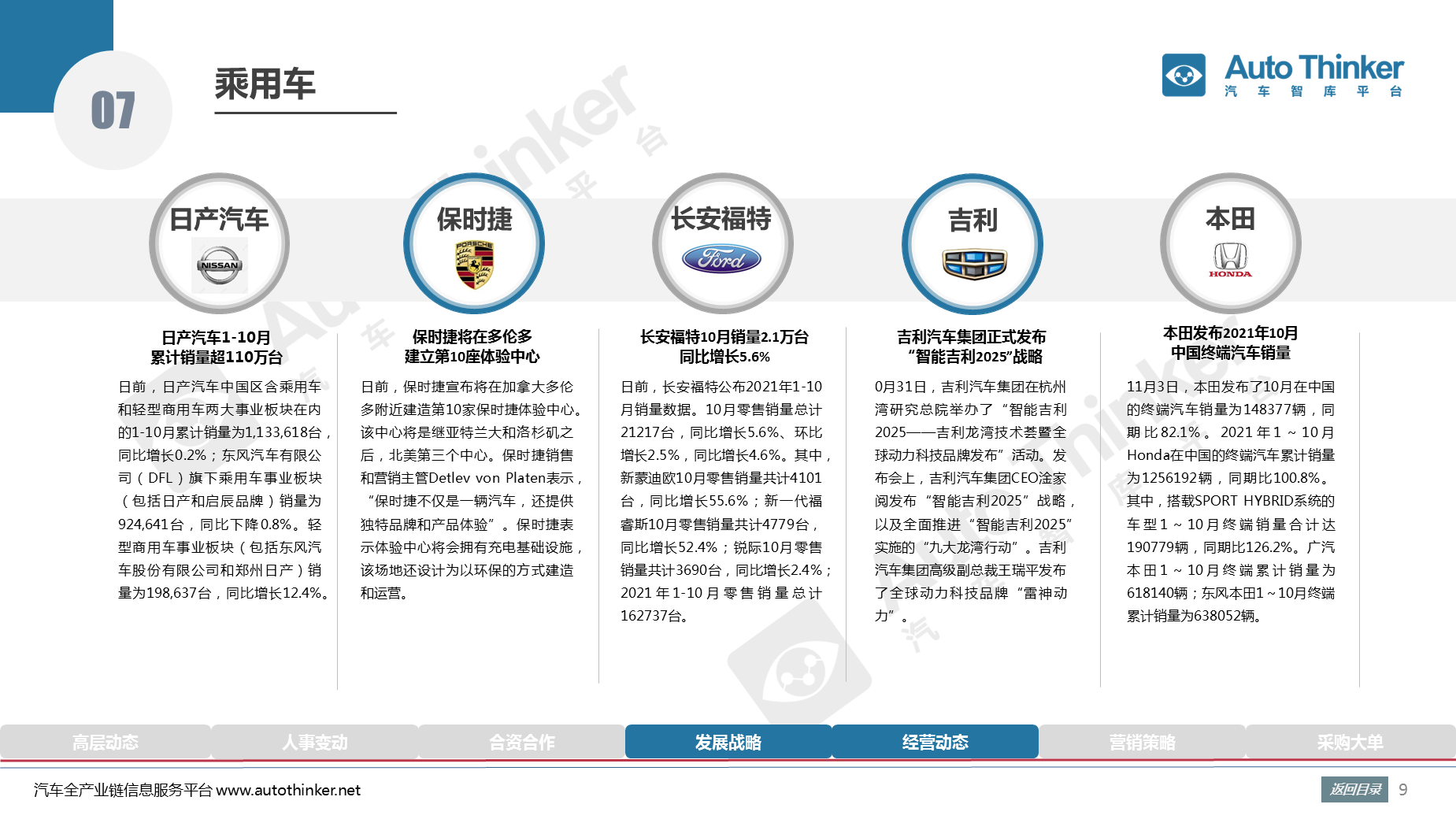Click the Ford oval logo
This screenshot has width=1456, height=819.
coord(721,259)
